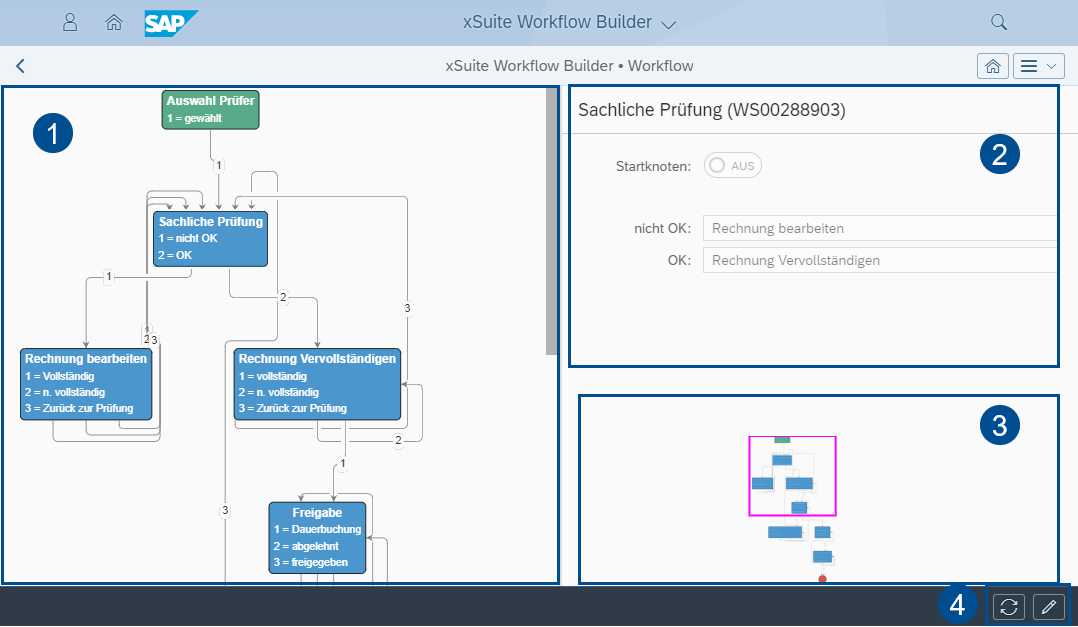The height and width of the screenshot is (627, 1078).
Task: Select the Rechnung bearbeiten workflow node
Action: click(86, 384)
